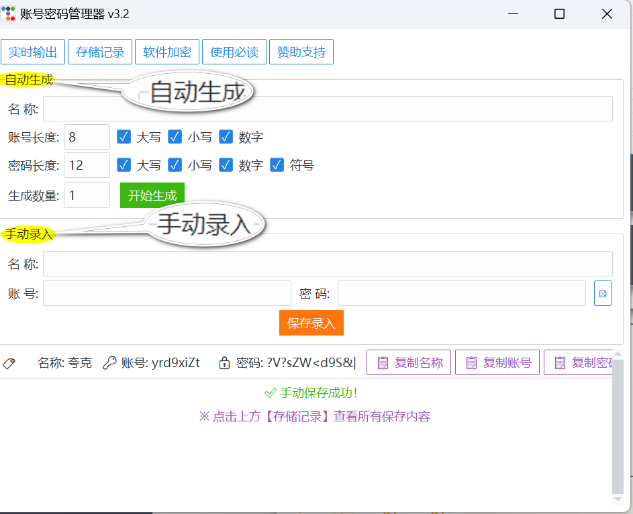Click scrollbar down arrow in output panel
The width and height of the screenshot is (633, 514).
617,499
